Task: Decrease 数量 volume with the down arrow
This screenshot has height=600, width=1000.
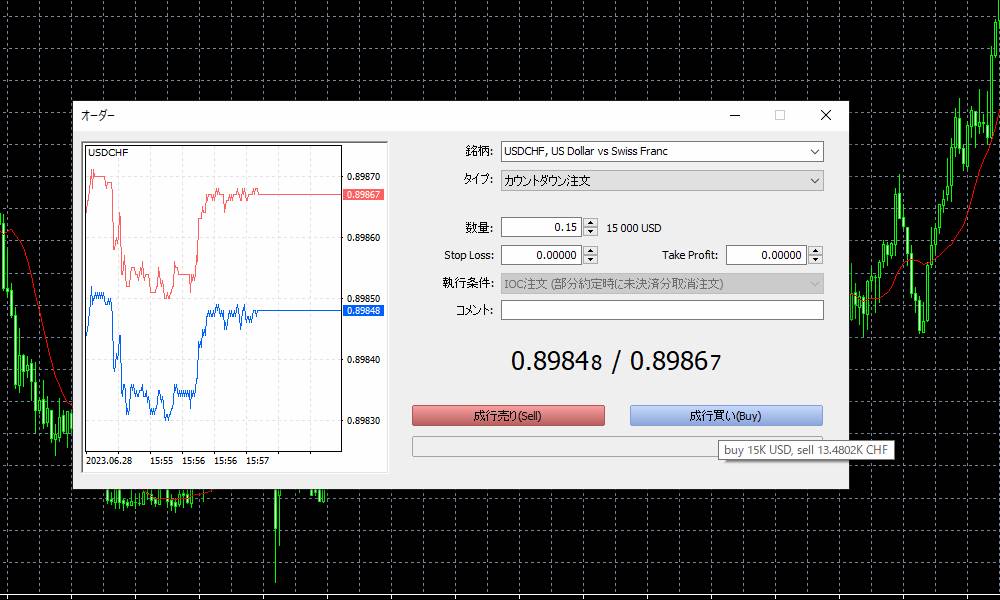Action: coord(591,232)
